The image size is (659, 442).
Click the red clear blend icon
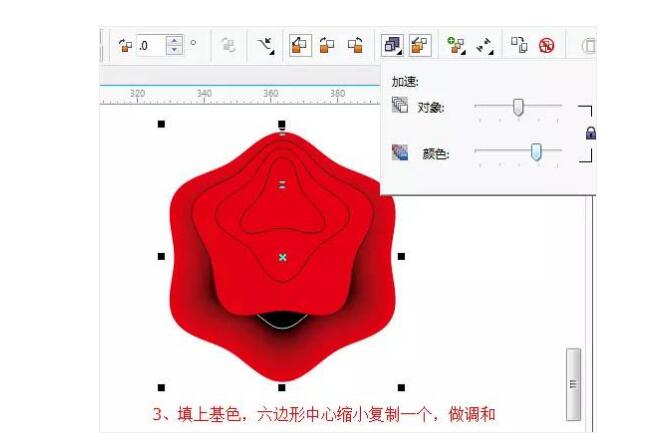(546, 45)
